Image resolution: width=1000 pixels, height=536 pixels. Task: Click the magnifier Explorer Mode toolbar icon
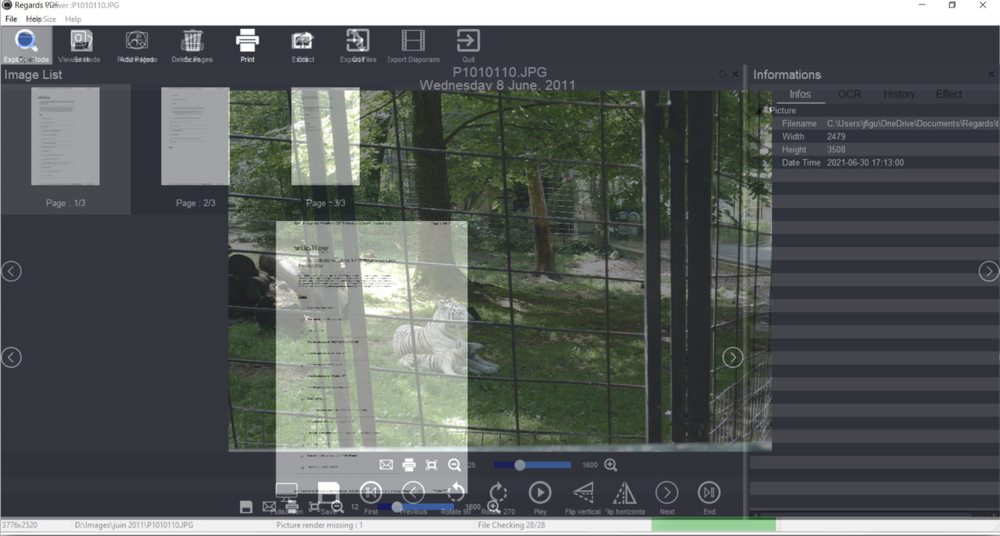click(x=26, y=41)
